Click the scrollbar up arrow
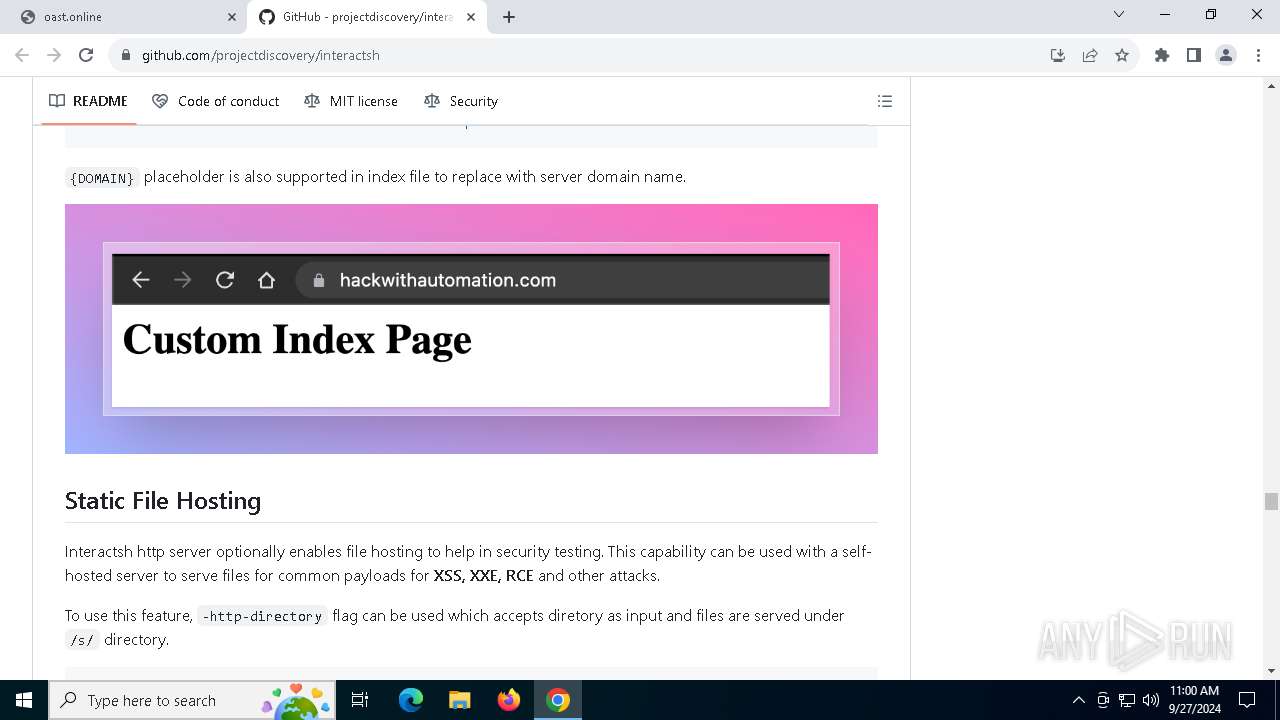1280x720 pixels. 1271,85
